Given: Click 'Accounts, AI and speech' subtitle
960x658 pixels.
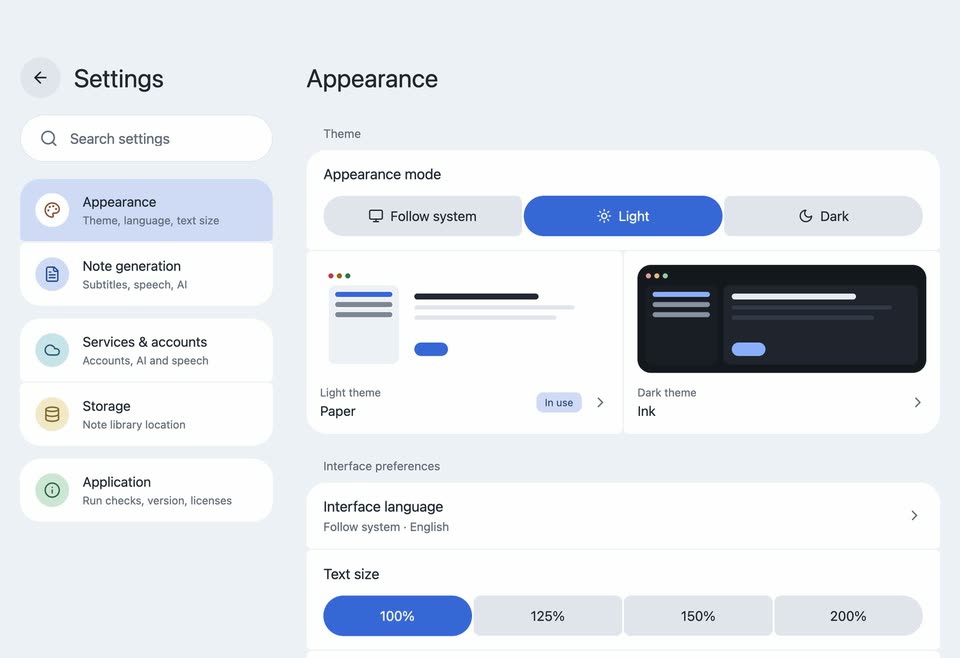Looking at the screenshot, I should click(145, 361).
